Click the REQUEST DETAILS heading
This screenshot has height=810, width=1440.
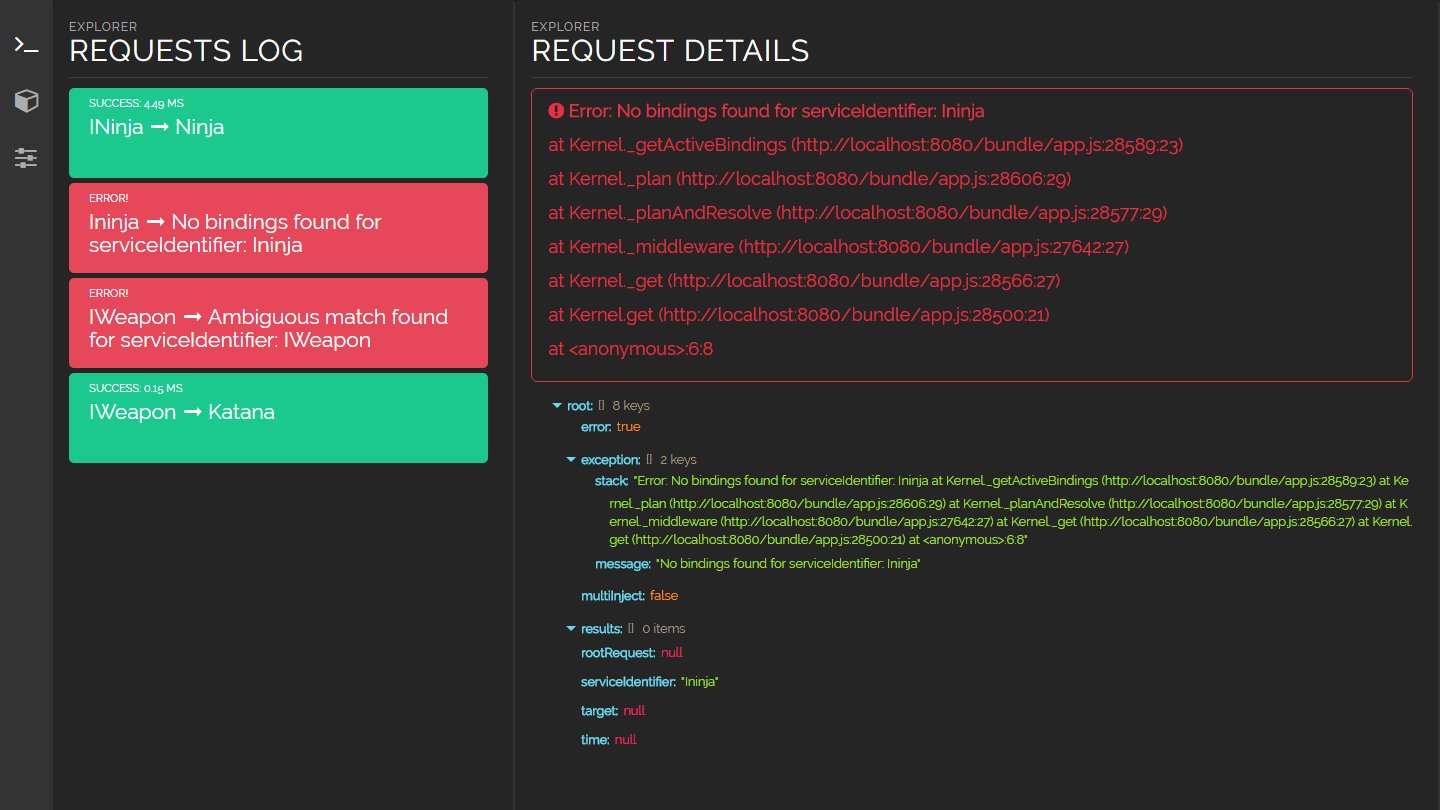pos(670,50)
